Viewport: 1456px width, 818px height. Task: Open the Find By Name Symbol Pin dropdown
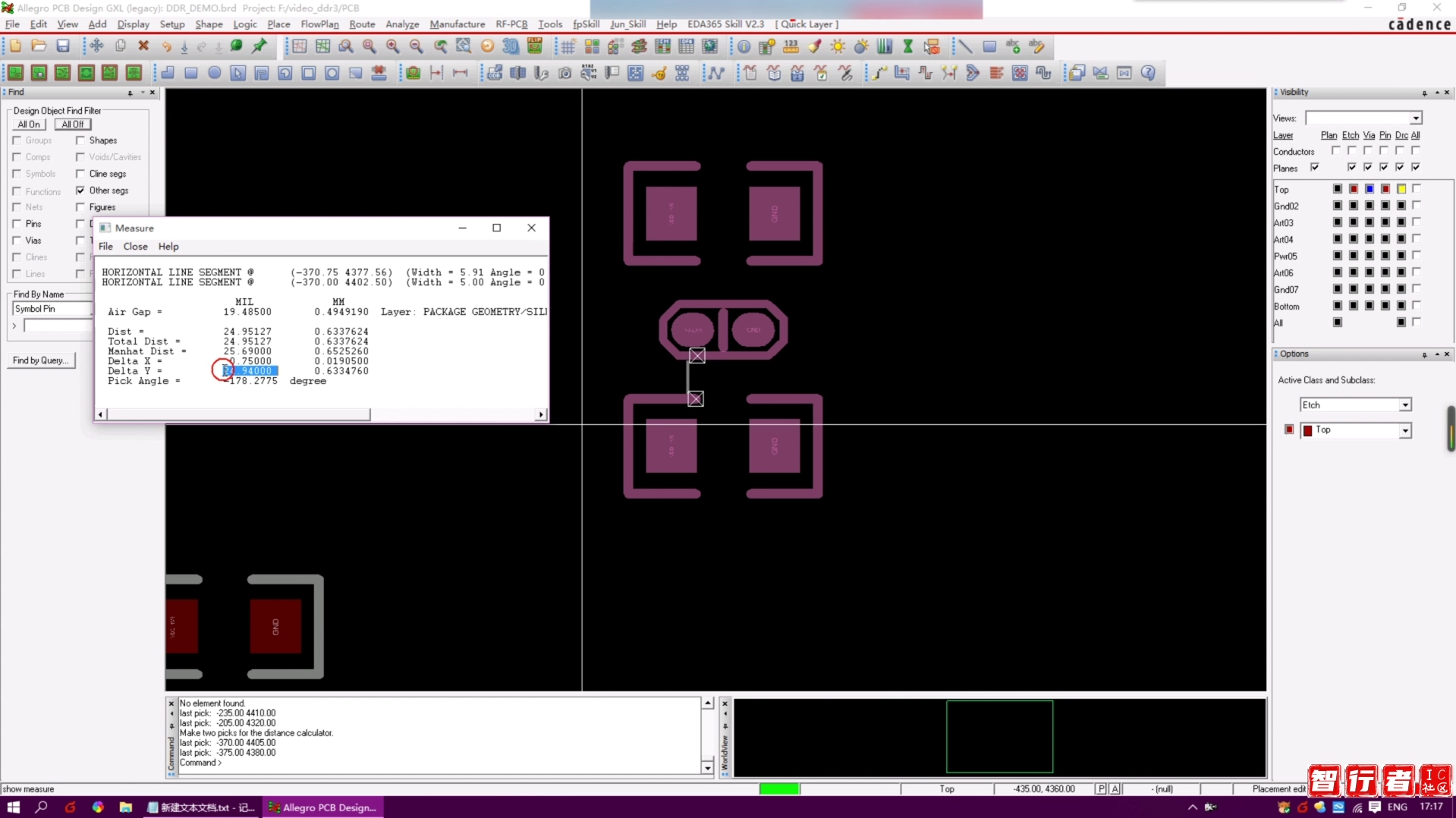pos(52,309)
